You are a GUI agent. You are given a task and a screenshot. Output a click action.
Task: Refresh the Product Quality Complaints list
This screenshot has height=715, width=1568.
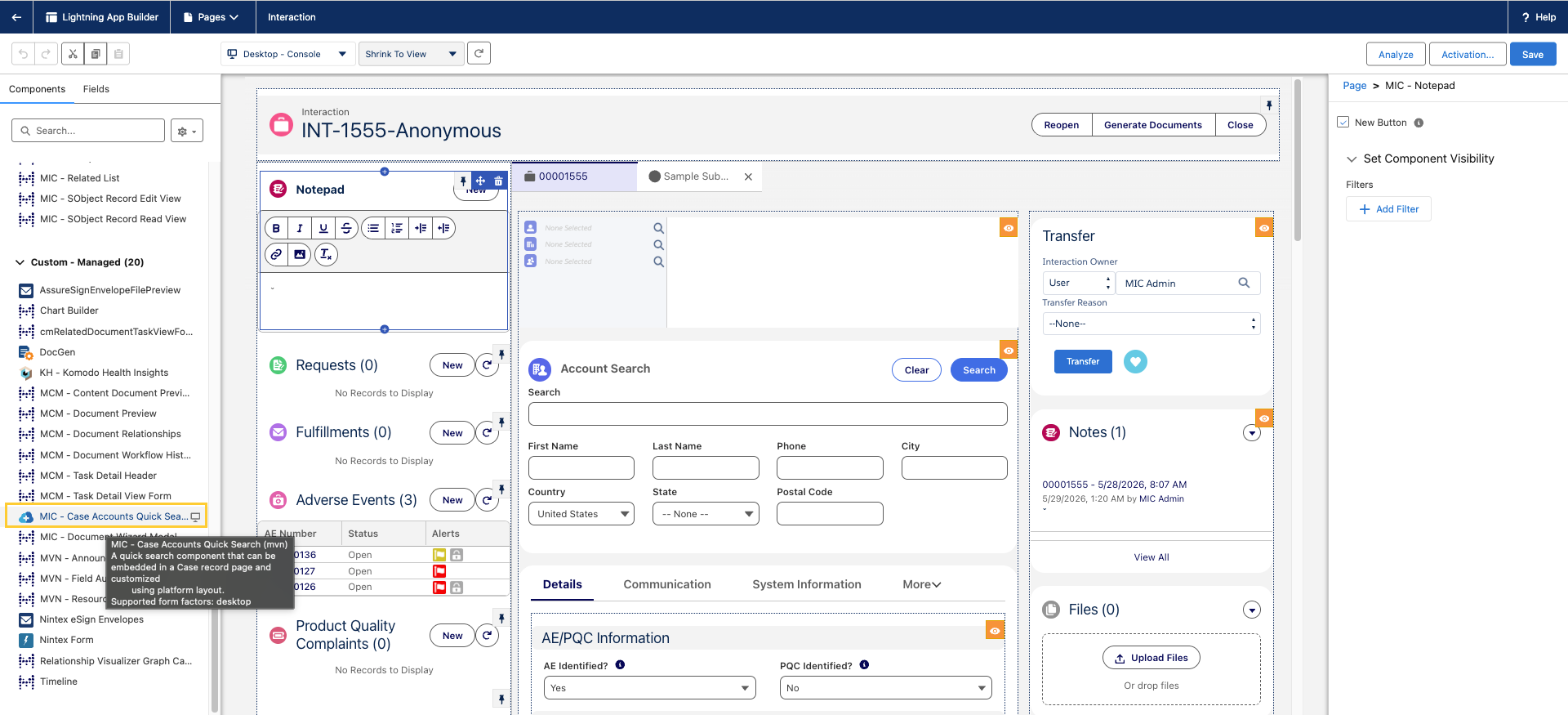click(488, 636)
